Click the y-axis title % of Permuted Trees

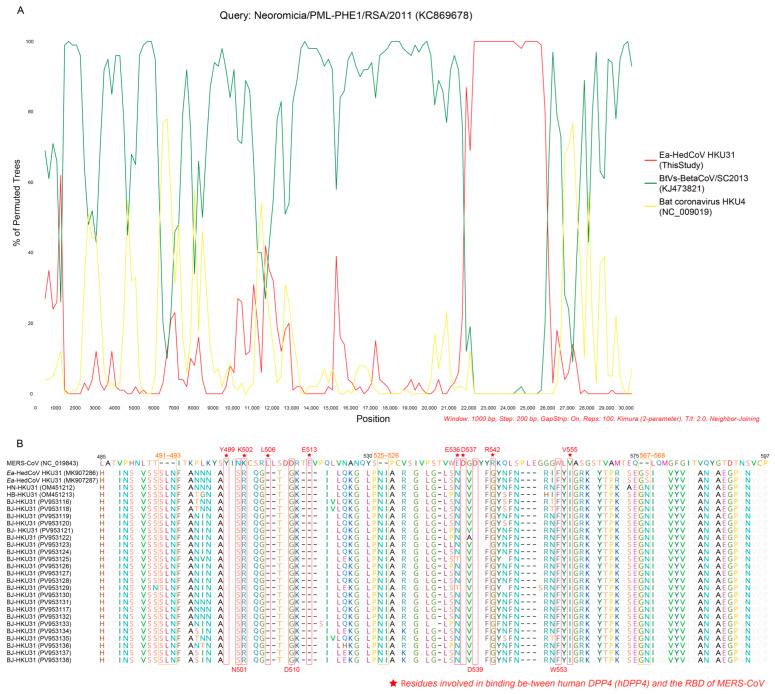pos(17,203)
